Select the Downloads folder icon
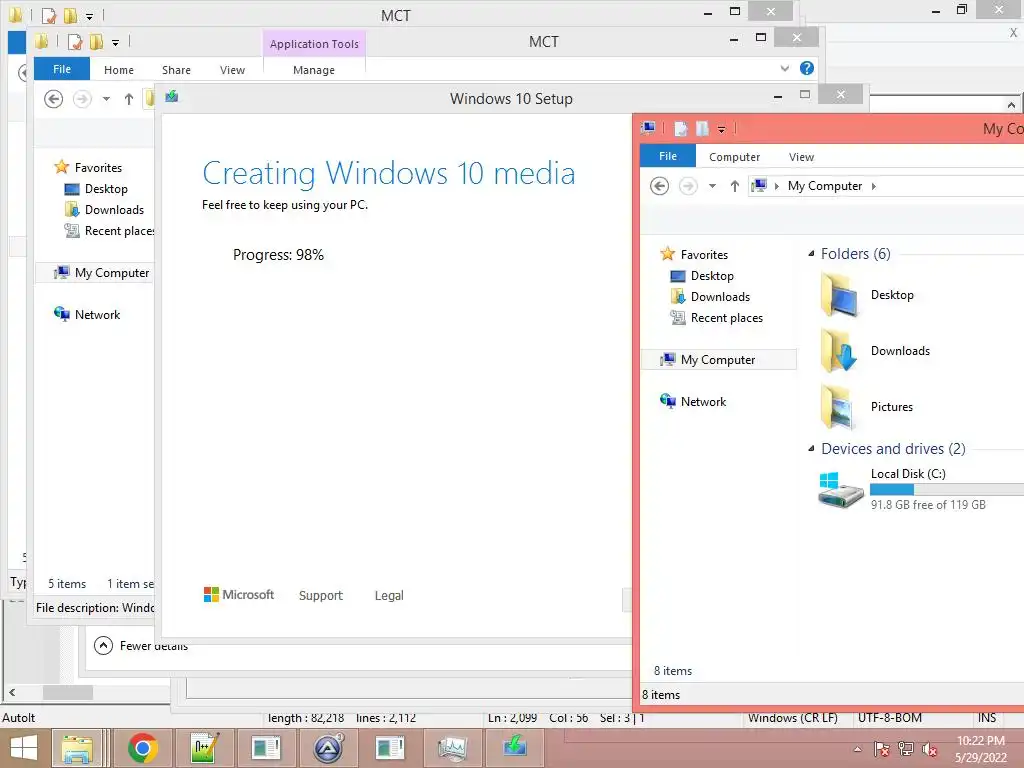The image size is (1024, 768). tap(839, 351)
